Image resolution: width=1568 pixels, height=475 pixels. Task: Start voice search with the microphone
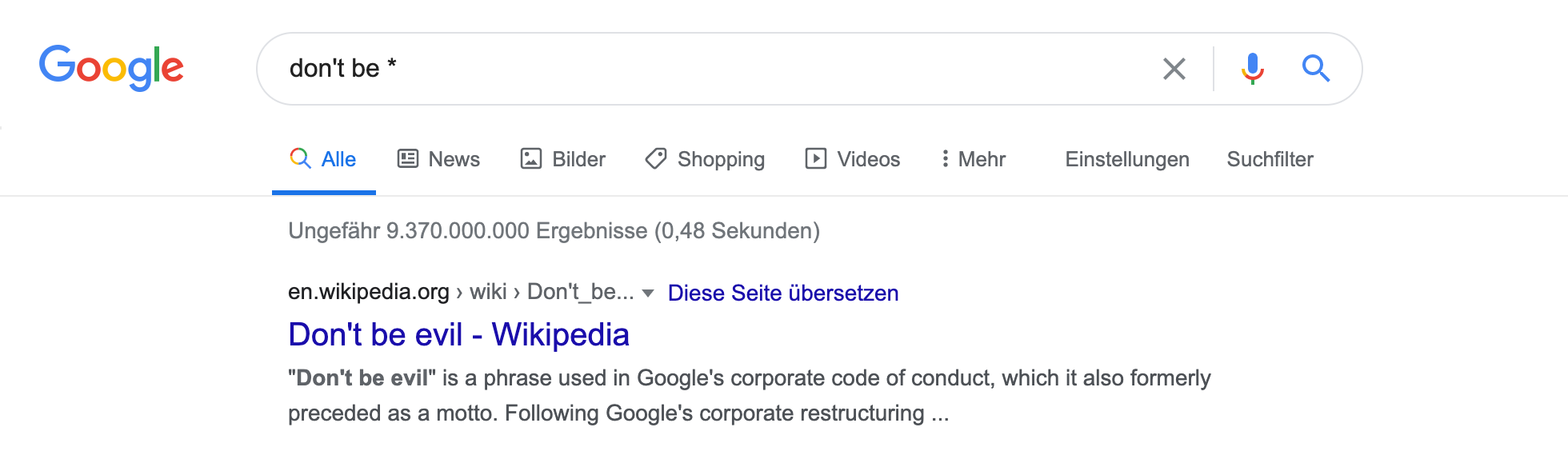[x=1252, y=69]
